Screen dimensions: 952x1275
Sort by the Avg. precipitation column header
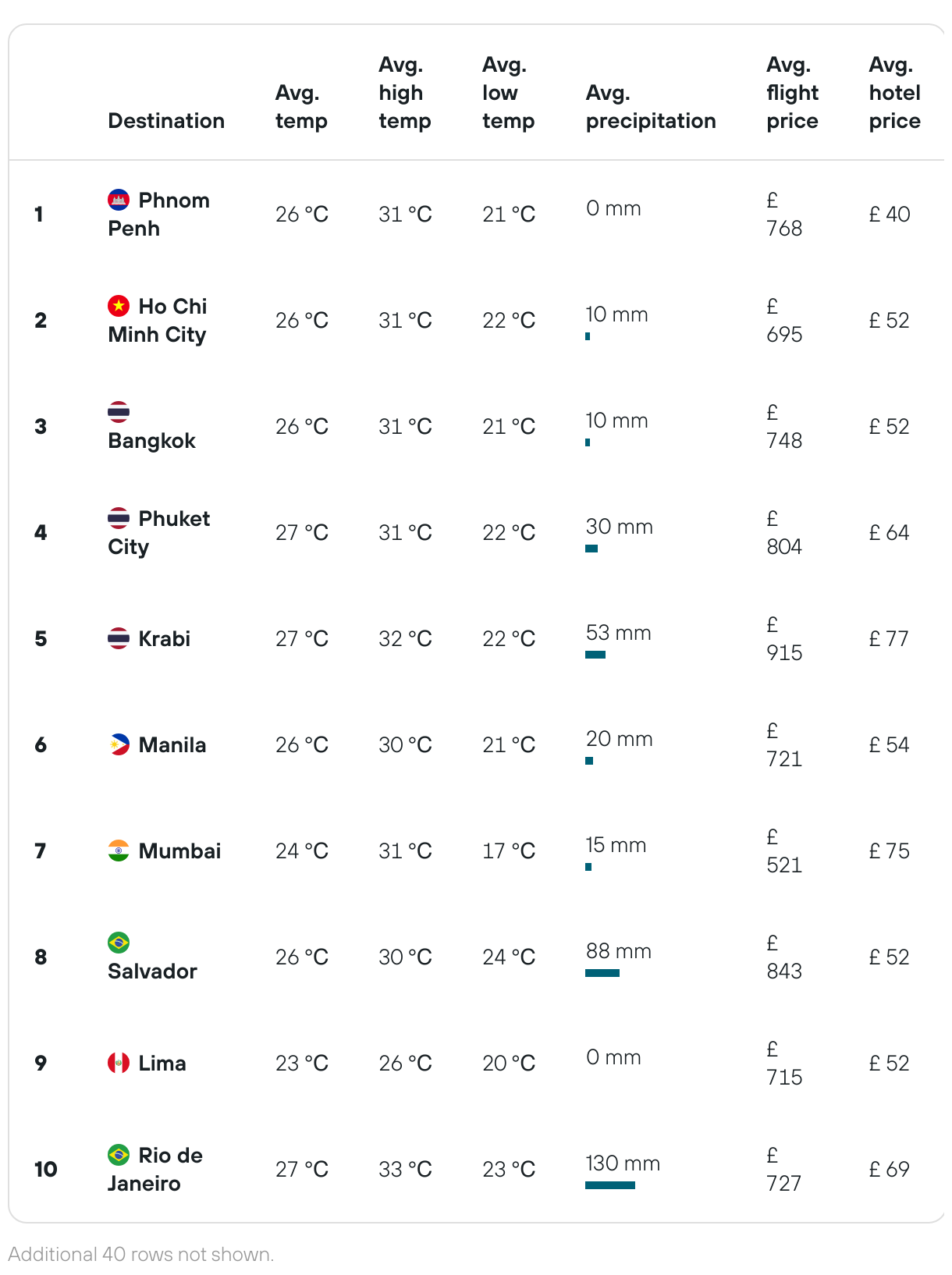[651, 107]
